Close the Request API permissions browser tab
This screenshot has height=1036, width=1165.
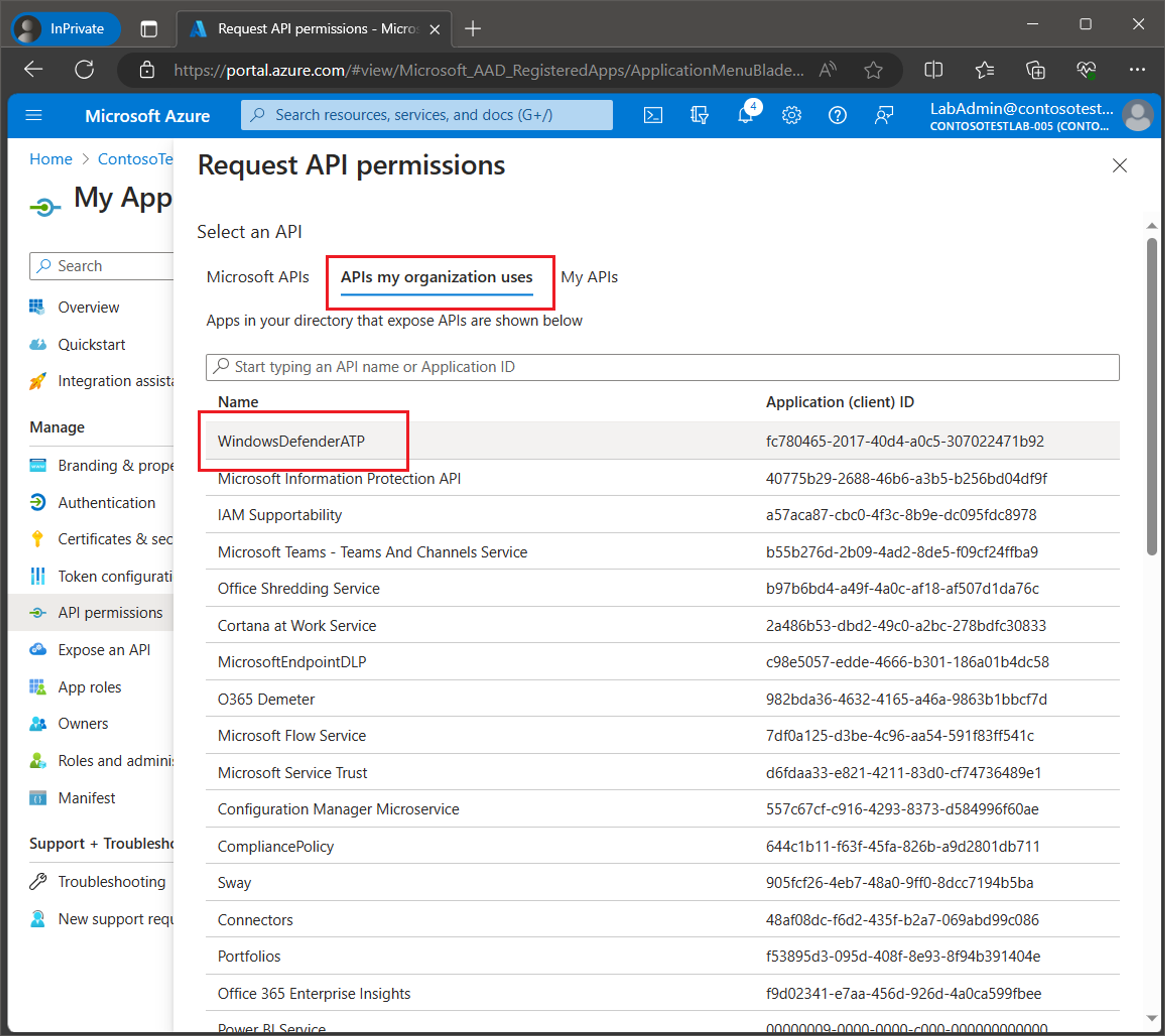coord(434,29)
